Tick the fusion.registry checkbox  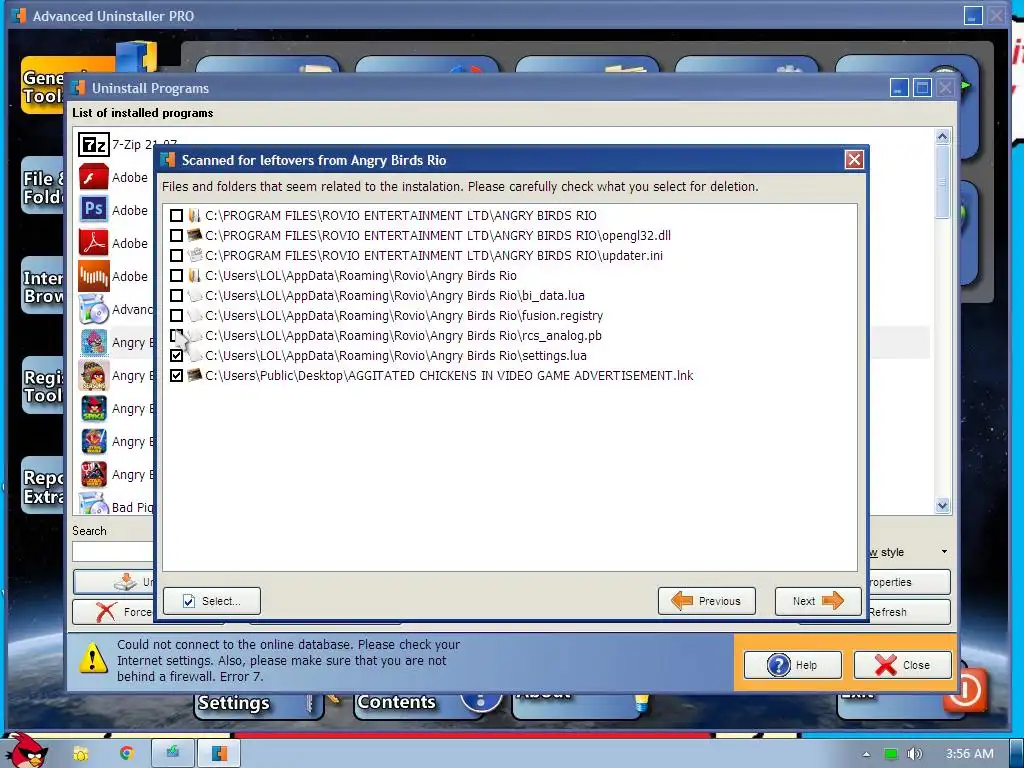click(176, 315)
